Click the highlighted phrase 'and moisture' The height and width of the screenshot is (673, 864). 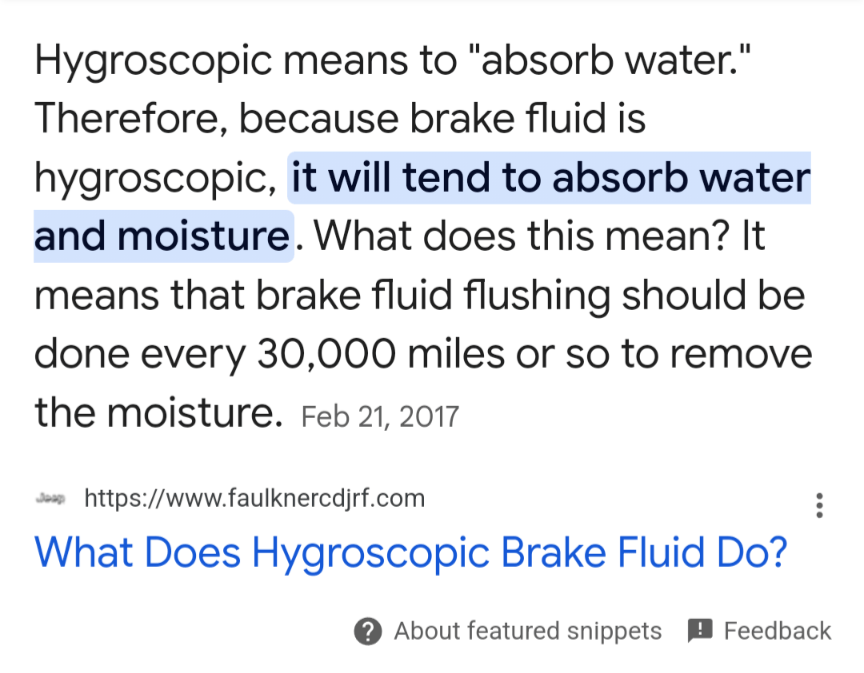[x=162, y=236]
